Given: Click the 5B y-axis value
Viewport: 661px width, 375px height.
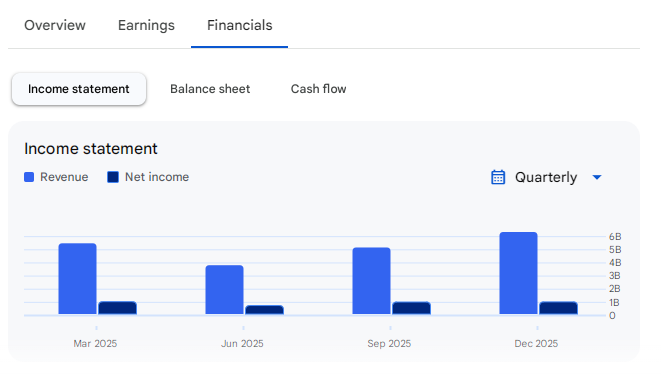Looking at the screenshot, I should 615,250.
